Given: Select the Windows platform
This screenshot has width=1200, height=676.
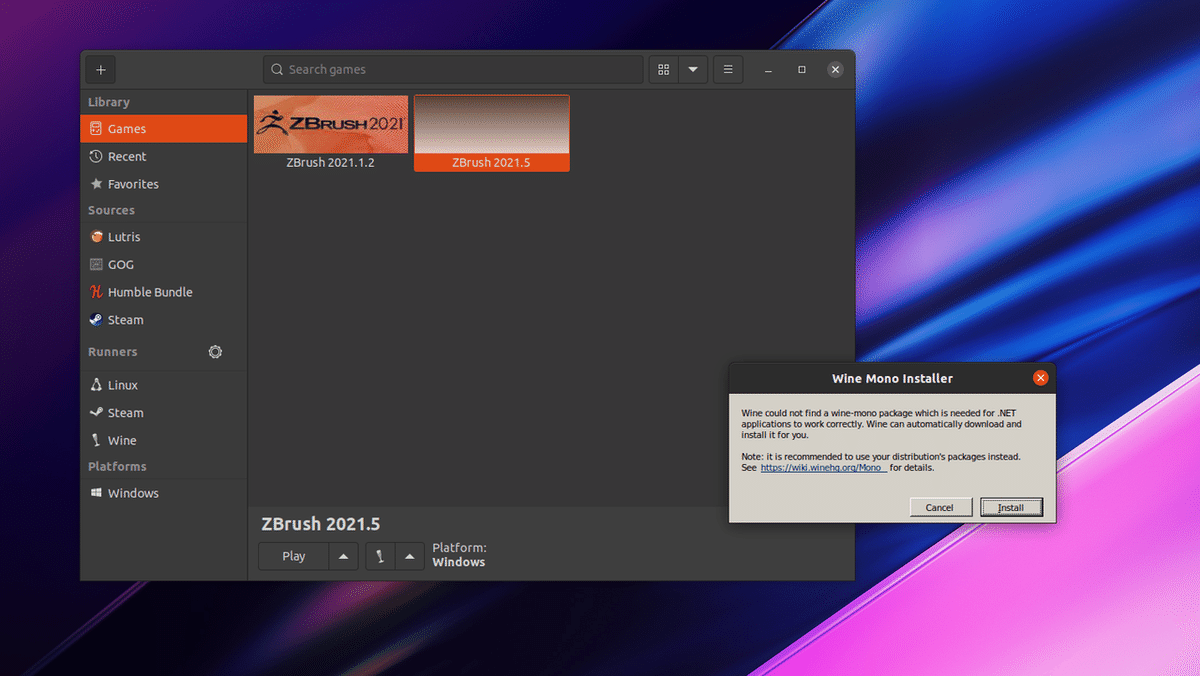Looking at the screenshot, I should 164,493.
